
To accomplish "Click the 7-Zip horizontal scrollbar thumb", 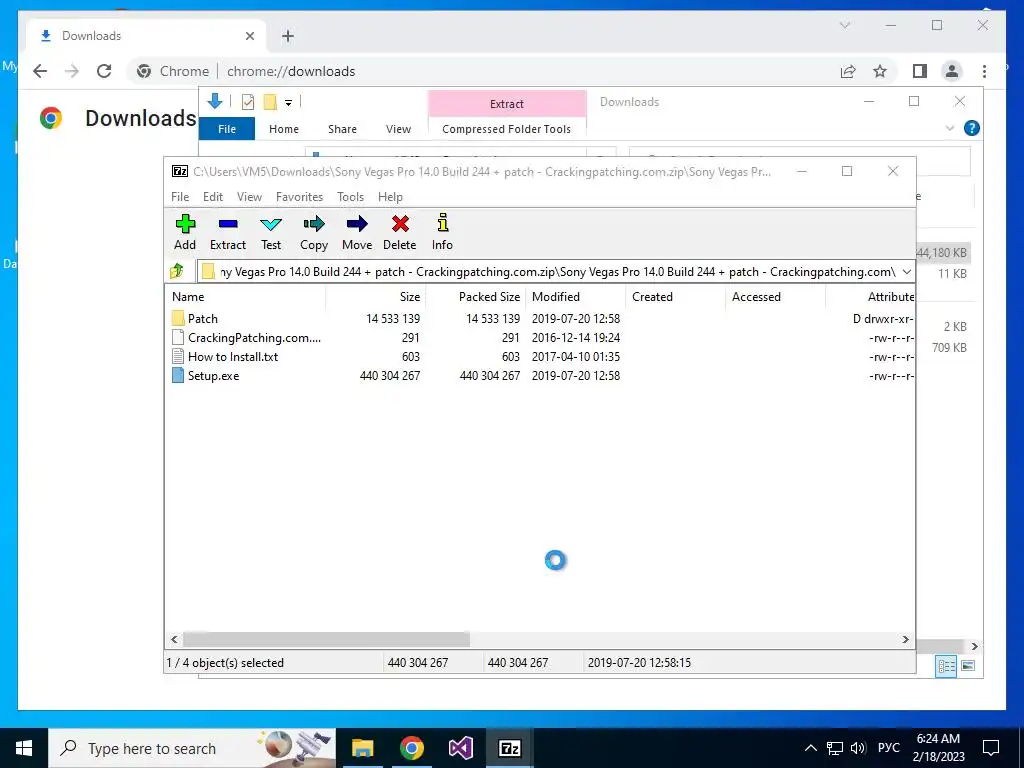I will (x=326, y=639).
